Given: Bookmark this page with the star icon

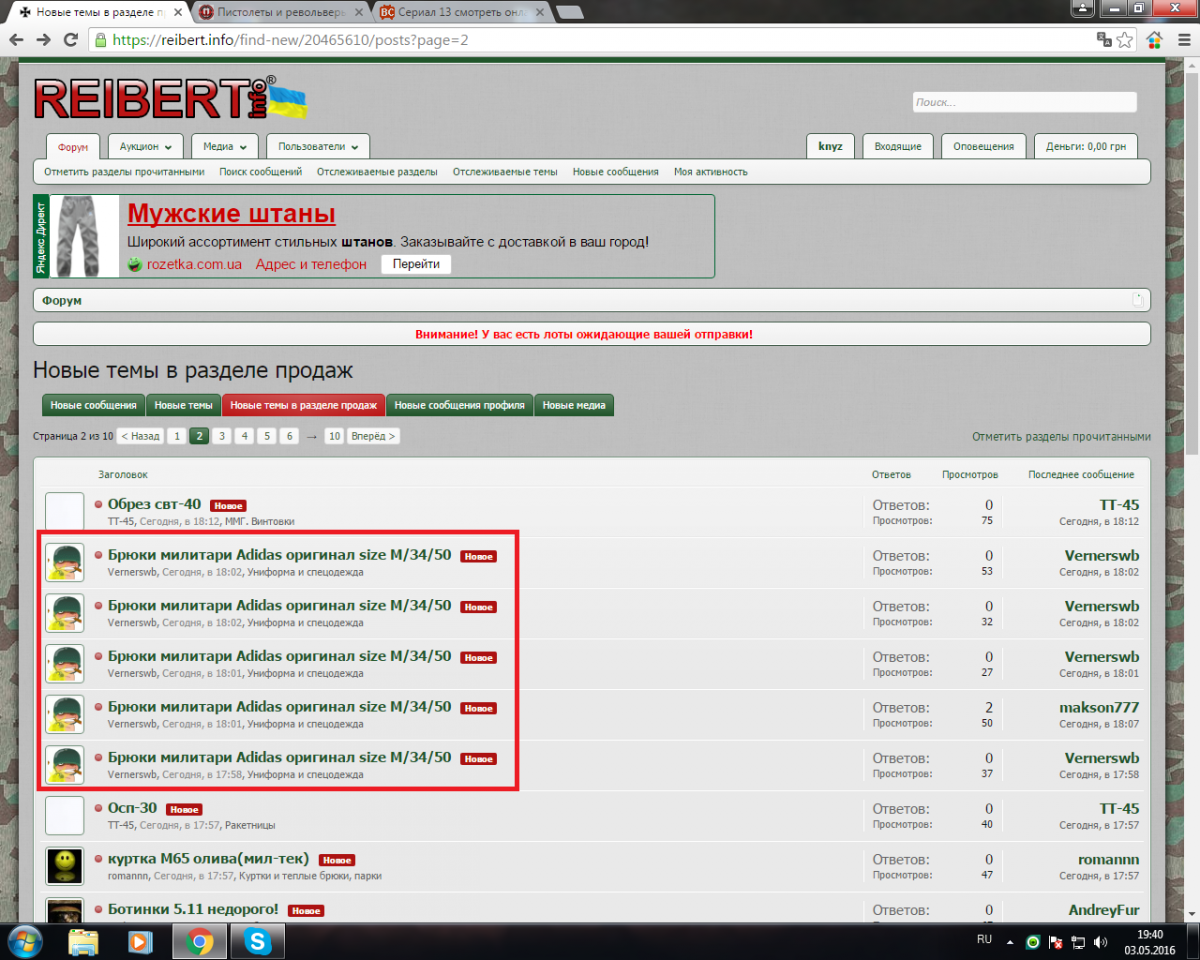Looking at the screenshot, I should 1125,40.
